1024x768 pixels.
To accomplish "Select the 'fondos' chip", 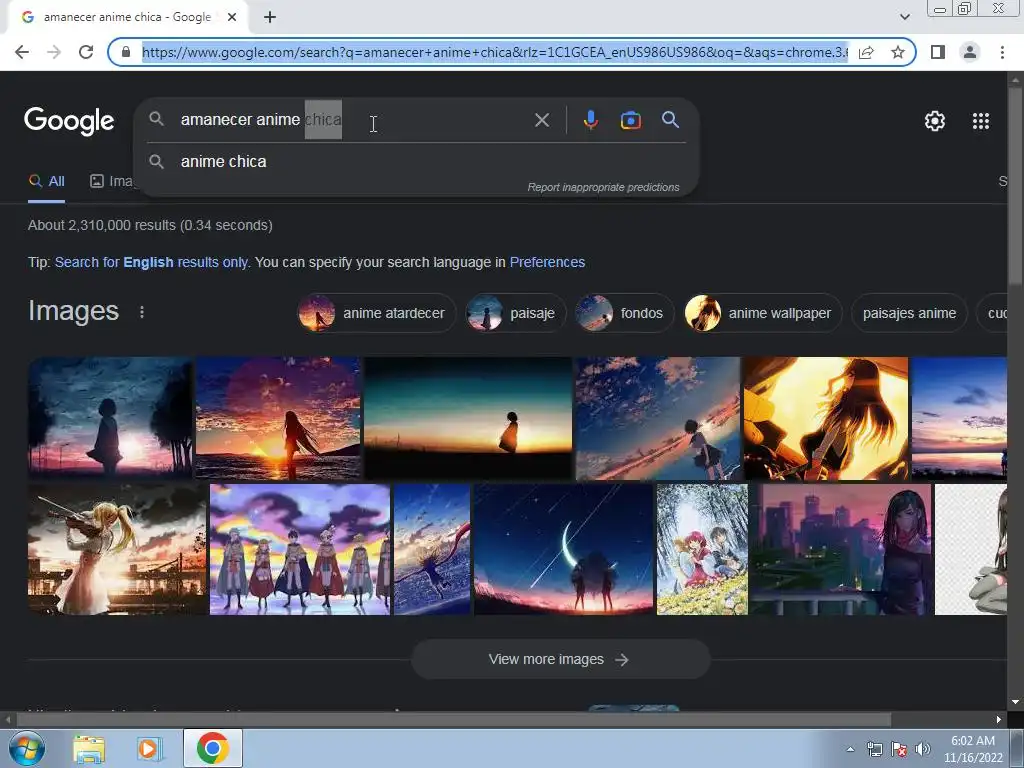I will 624,313.
